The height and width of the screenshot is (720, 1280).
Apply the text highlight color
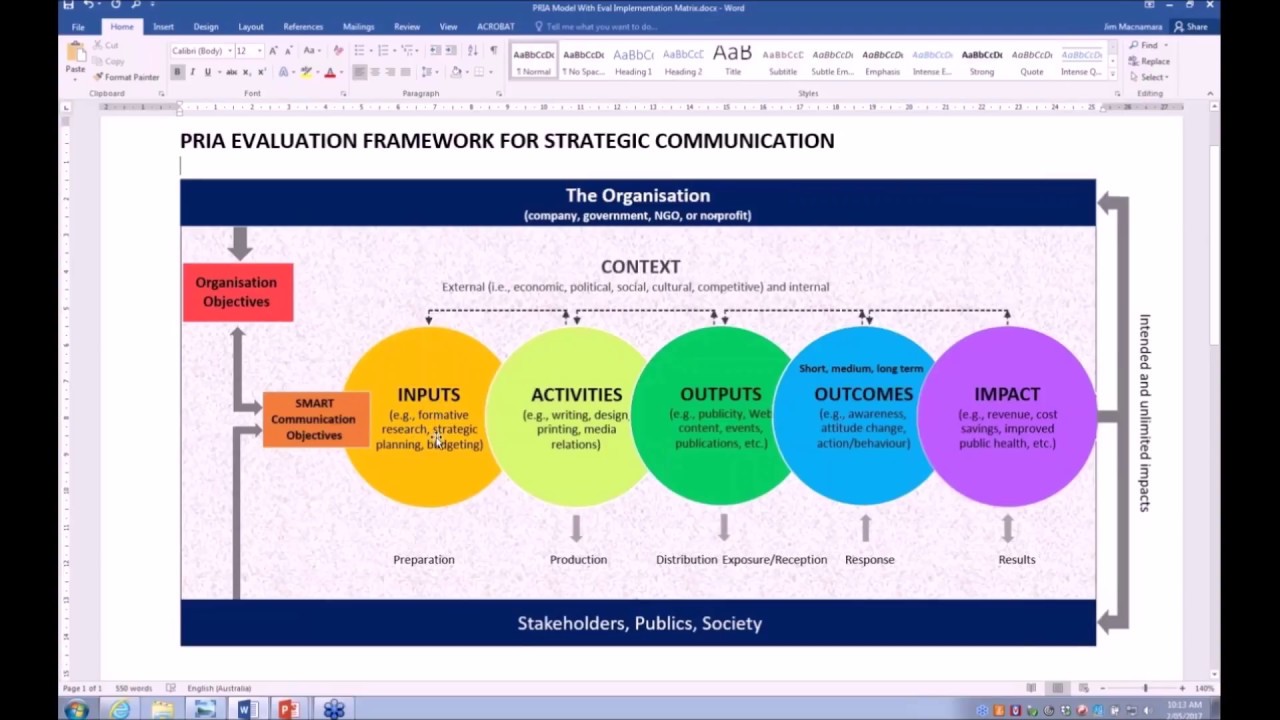(307, 72)
